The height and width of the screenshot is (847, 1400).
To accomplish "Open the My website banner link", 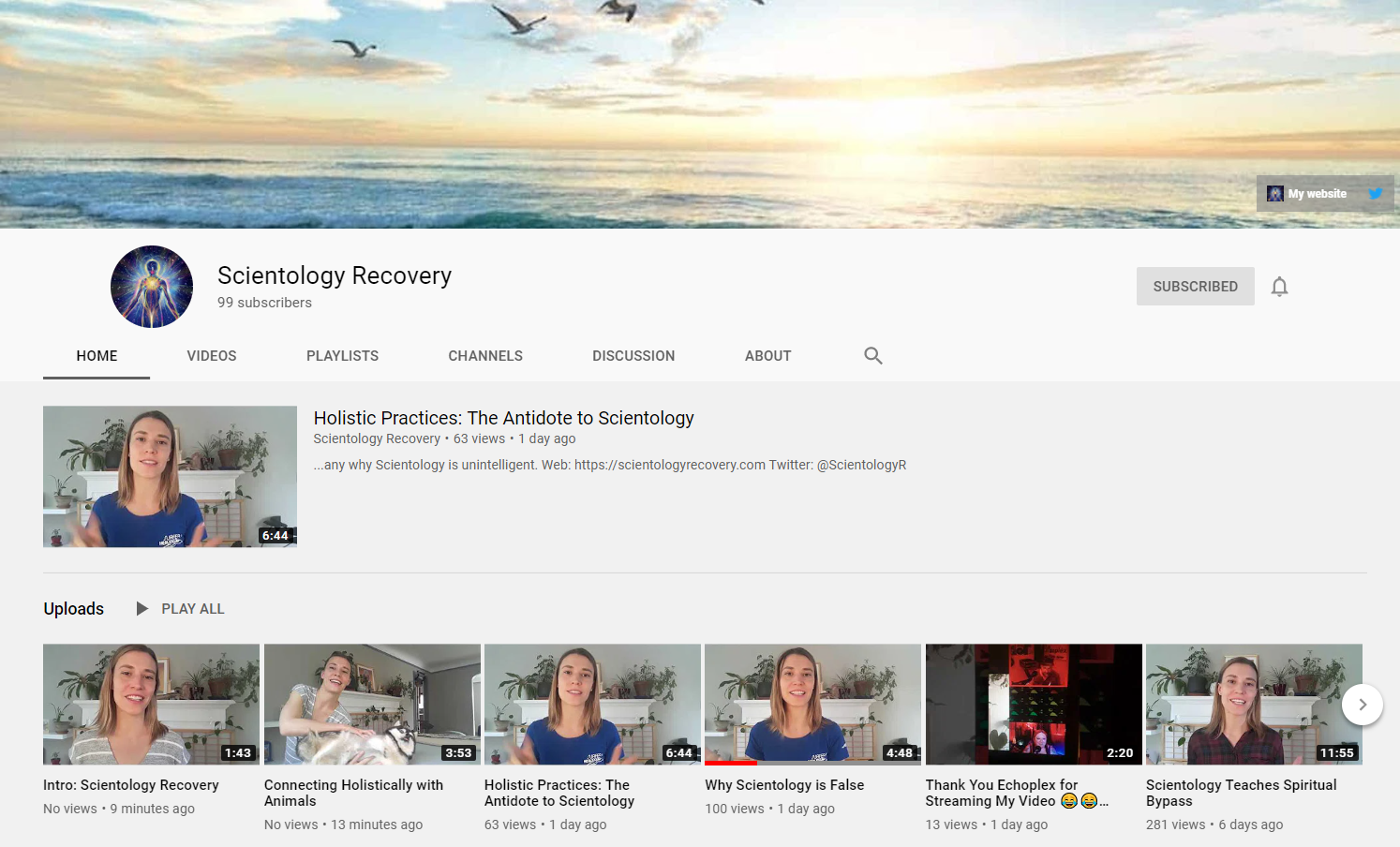I will (x=1307, y=194).
